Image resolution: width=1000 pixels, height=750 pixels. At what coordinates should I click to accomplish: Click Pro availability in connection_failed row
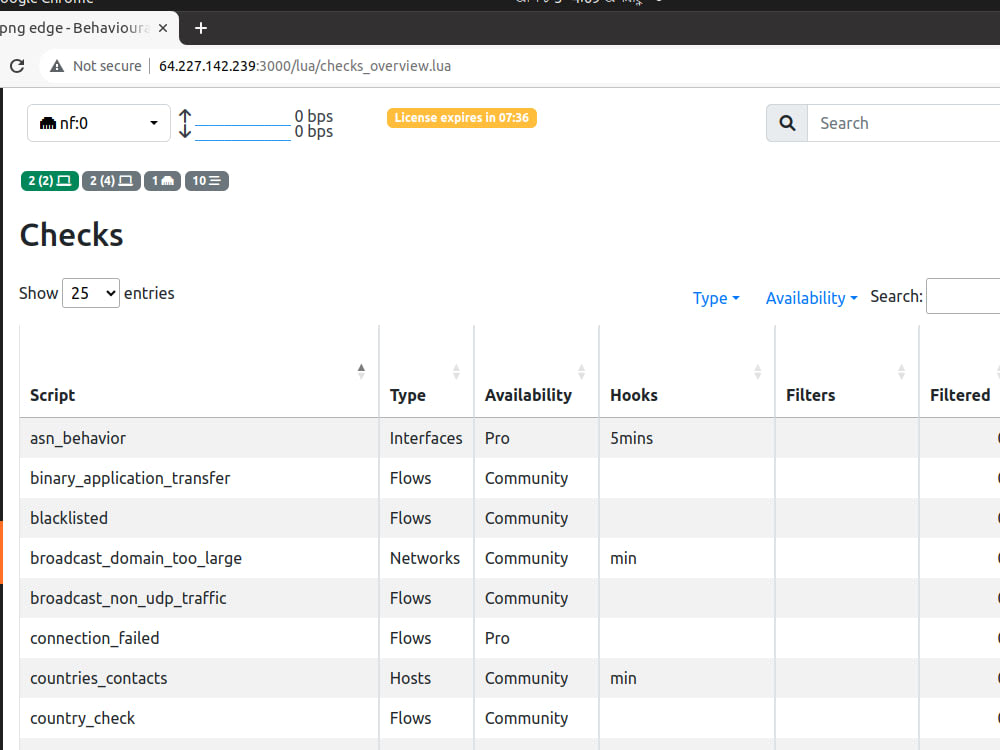point(497,638)
